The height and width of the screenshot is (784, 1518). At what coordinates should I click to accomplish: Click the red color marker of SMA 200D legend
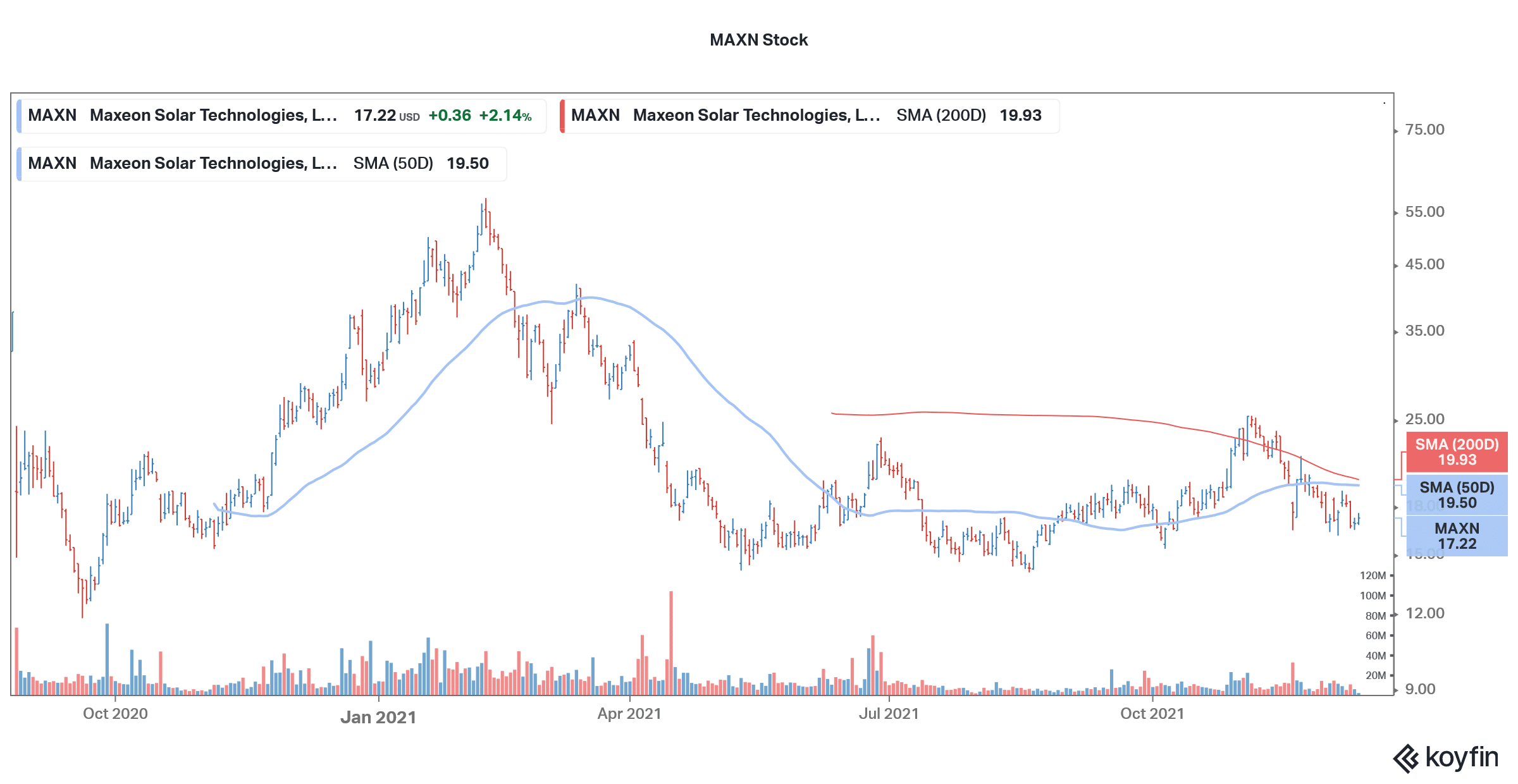(x=562, y=116)
